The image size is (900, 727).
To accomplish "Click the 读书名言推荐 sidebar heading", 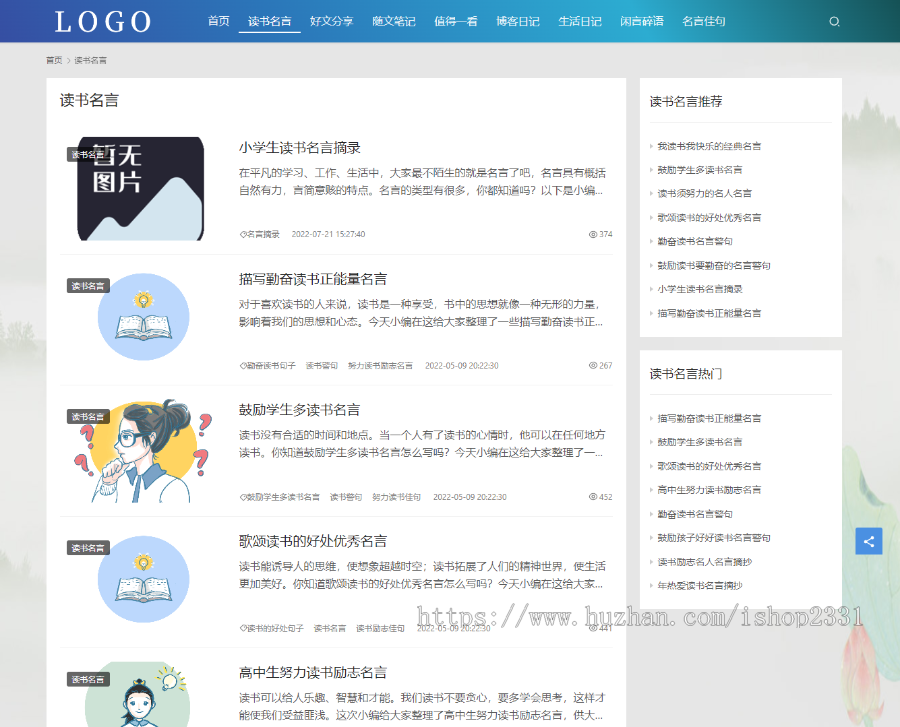I will [x=686, y=102].
